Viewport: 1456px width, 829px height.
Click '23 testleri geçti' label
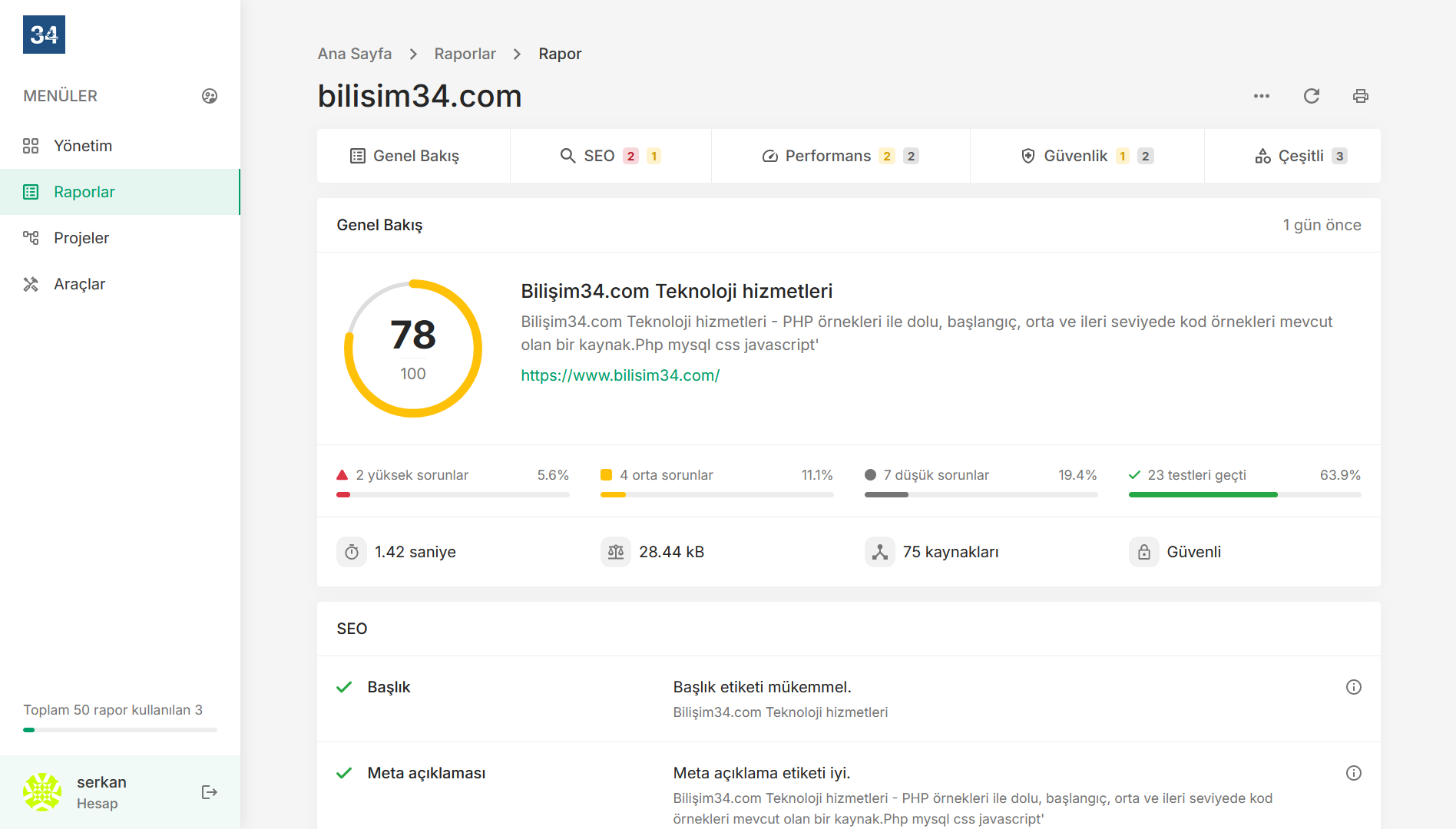1196,475
